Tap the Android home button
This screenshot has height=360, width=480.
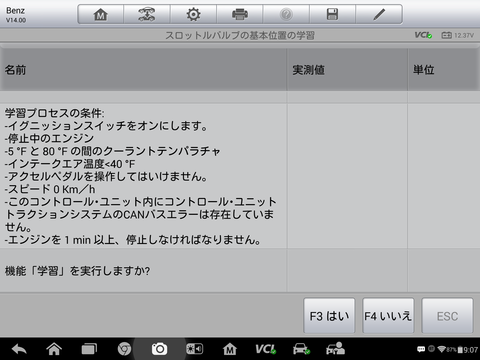click(54, 349)
